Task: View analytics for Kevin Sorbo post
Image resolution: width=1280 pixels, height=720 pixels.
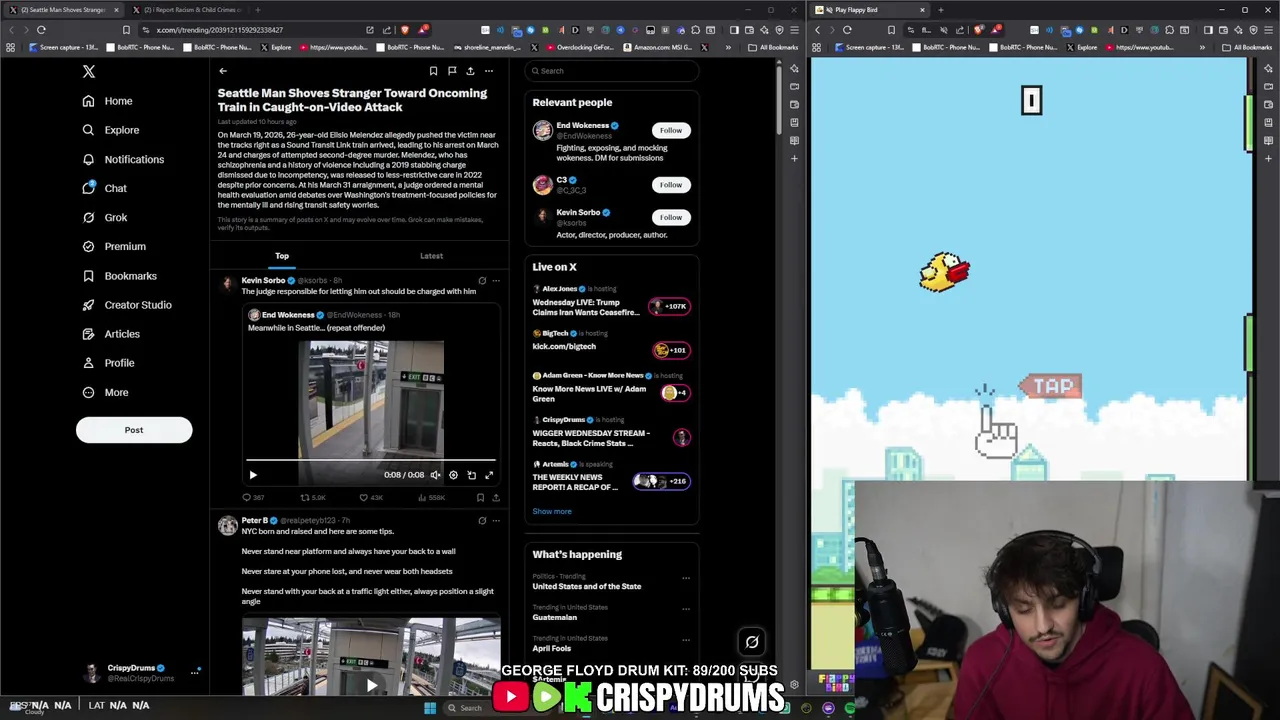Action: point(431,497)
